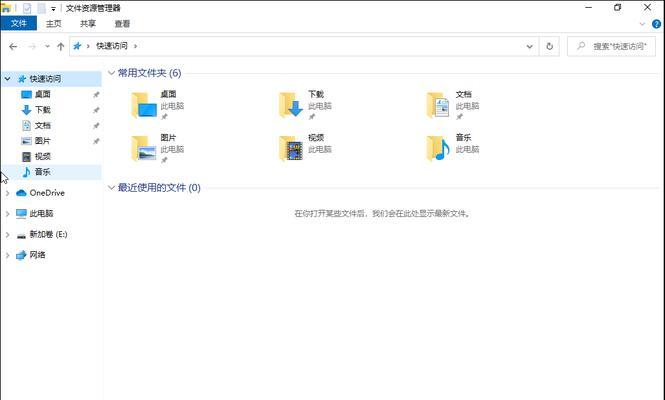Screen dimensions: 665x400
Task: Go up one folder level arrow
Action: pyautogui.click(x=61, y=46)
